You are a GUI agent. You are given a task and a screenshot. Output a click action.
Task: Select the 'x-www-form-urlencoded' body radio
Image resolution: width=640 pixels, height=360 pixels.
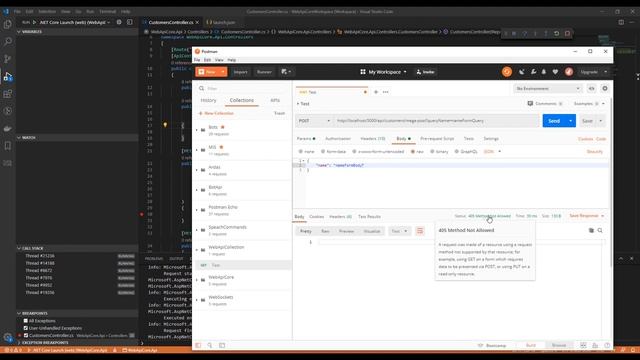(x=354, y=151)
